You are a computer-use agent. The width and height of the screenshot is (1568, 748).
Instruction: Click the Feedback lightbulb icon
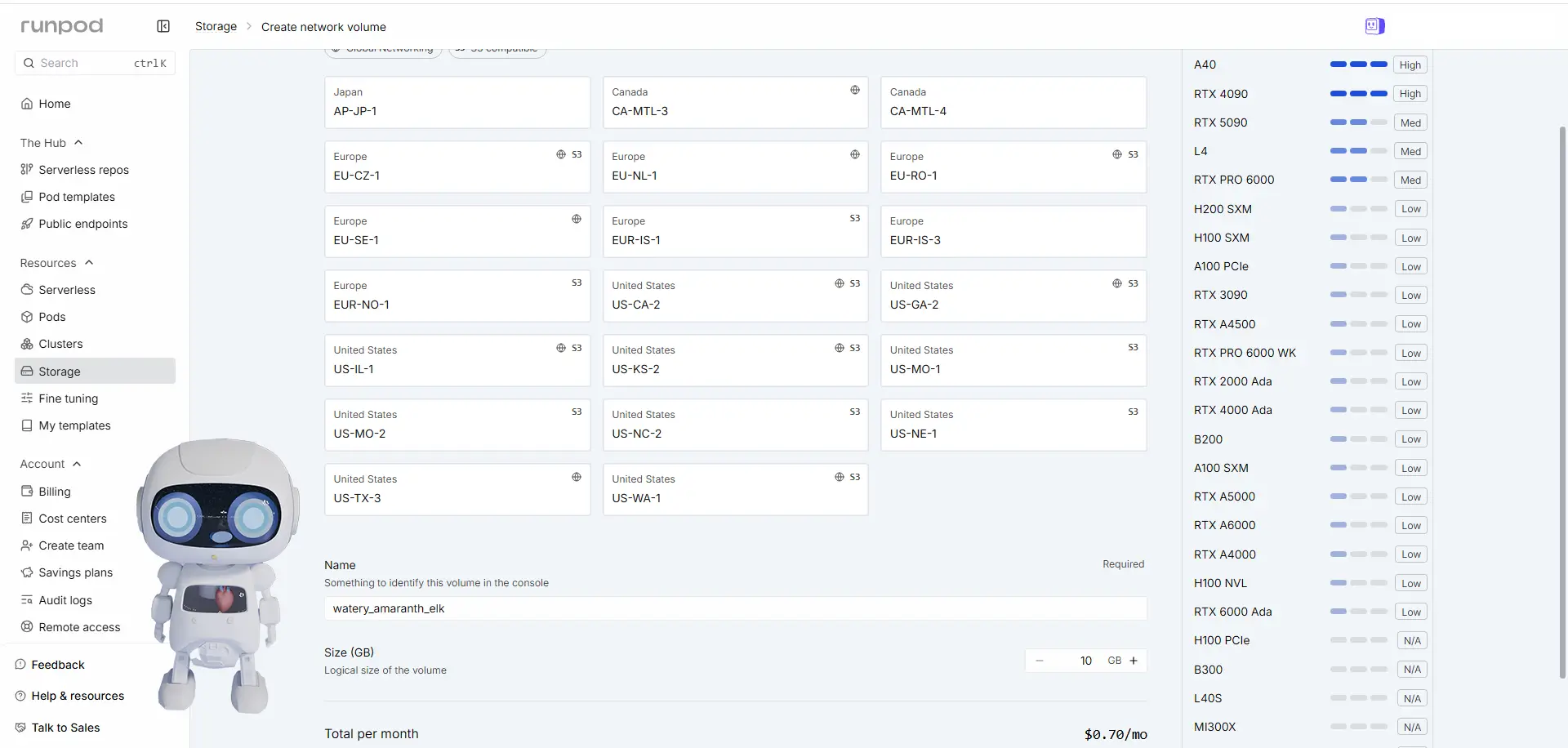(20, 665)
